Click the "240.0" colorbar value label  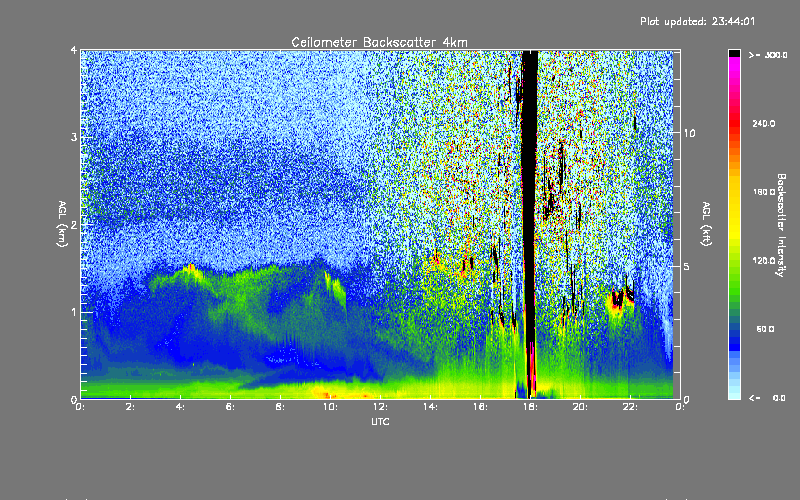[x=764, y=123]
